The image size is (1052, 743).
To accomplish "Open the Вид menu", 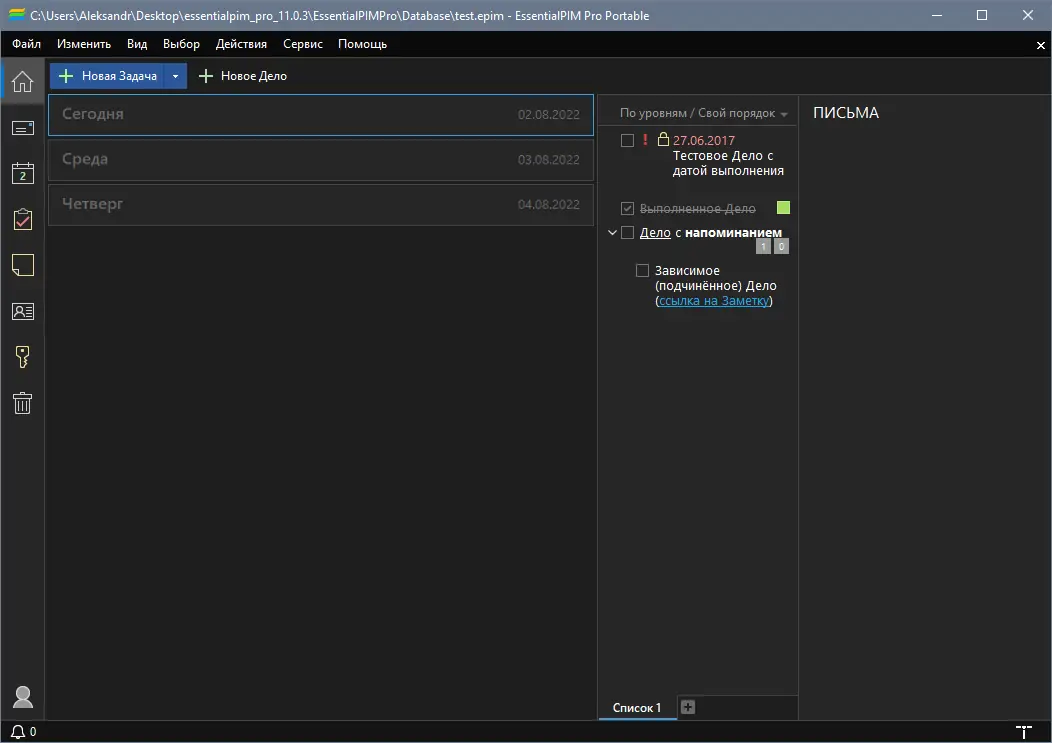I will point(137,44).
